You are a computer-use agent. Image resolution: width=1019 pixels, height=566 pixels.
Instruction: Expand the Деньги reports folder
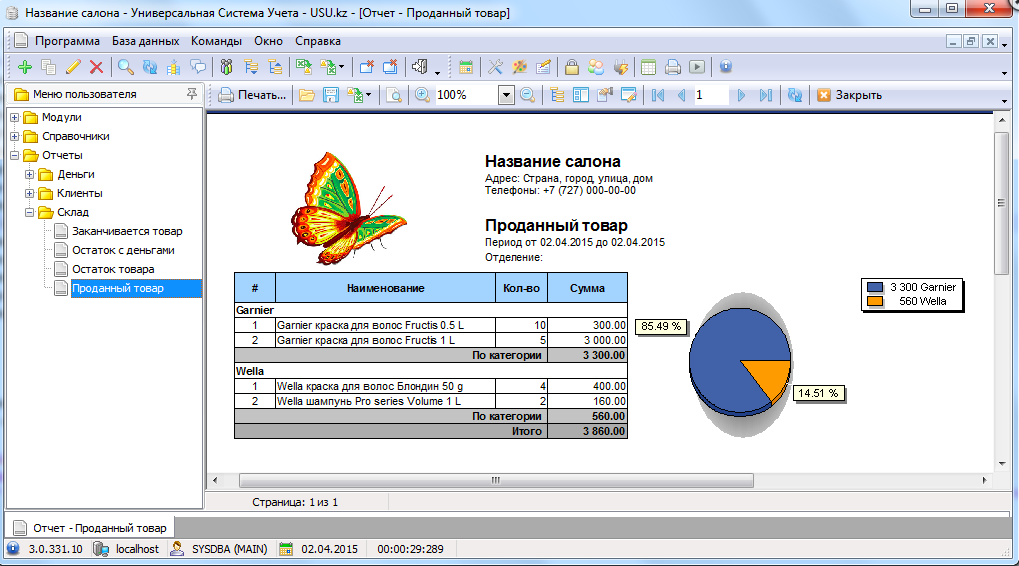click(x=29, y=174)
